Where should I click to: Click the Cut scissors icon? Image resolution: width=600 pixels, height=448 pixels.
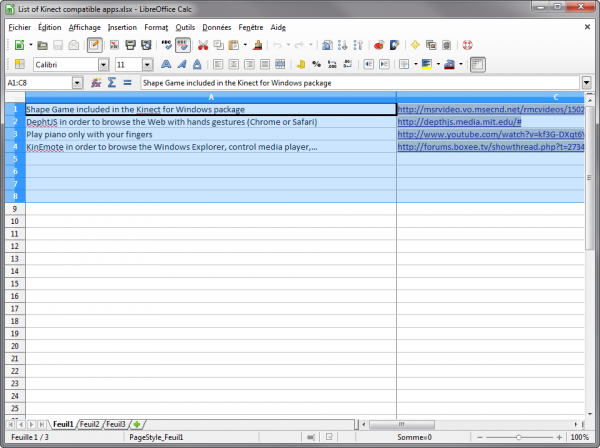pos(203,45)
